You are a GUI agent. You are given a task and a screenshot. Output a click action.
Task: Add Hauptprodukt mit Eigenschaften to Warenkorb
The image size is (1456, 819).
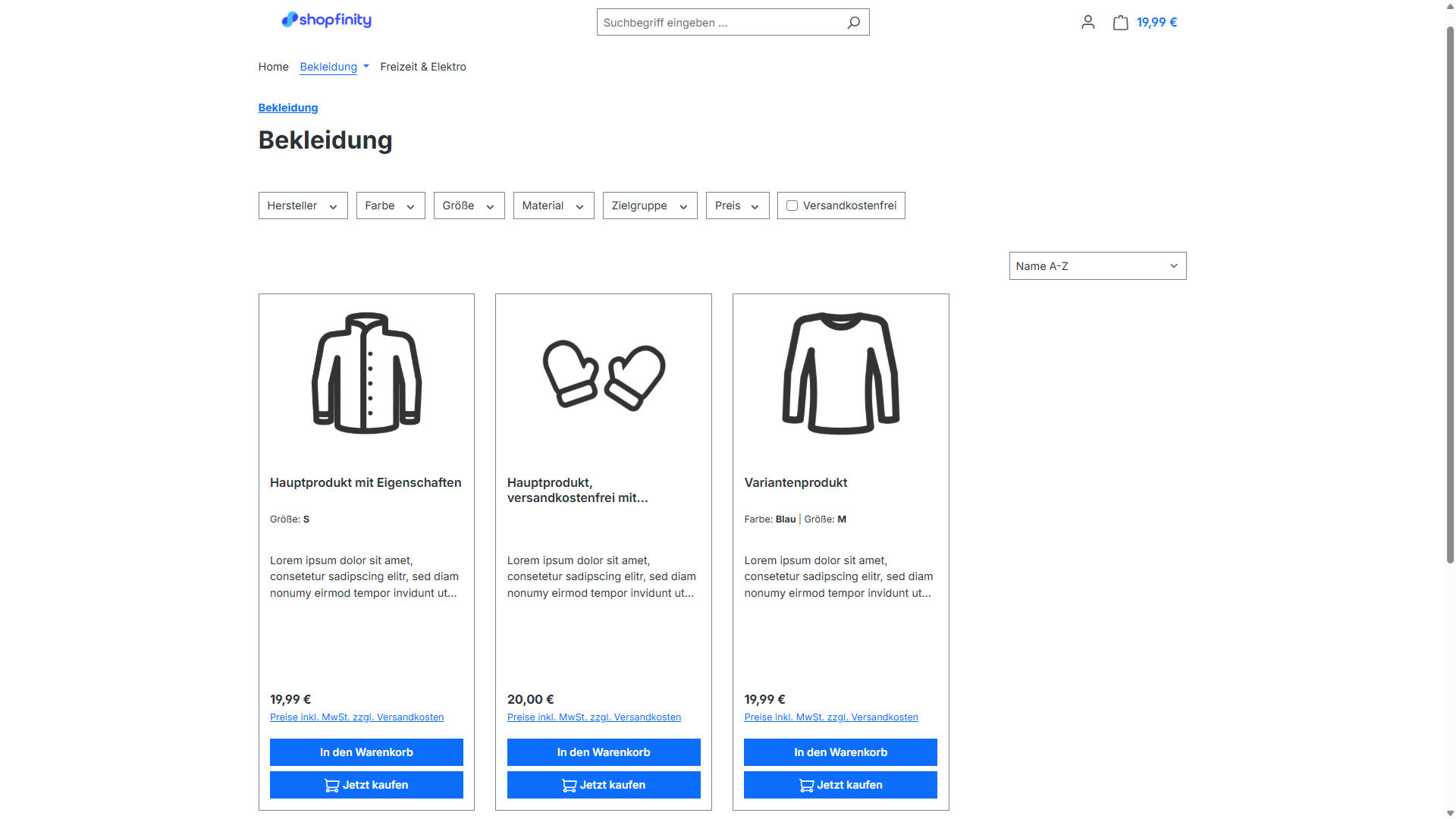(x=366, y=752)
